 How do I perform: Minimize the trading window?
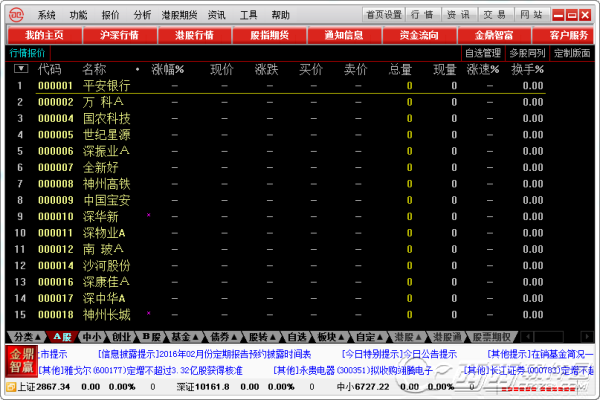(558, 15)
